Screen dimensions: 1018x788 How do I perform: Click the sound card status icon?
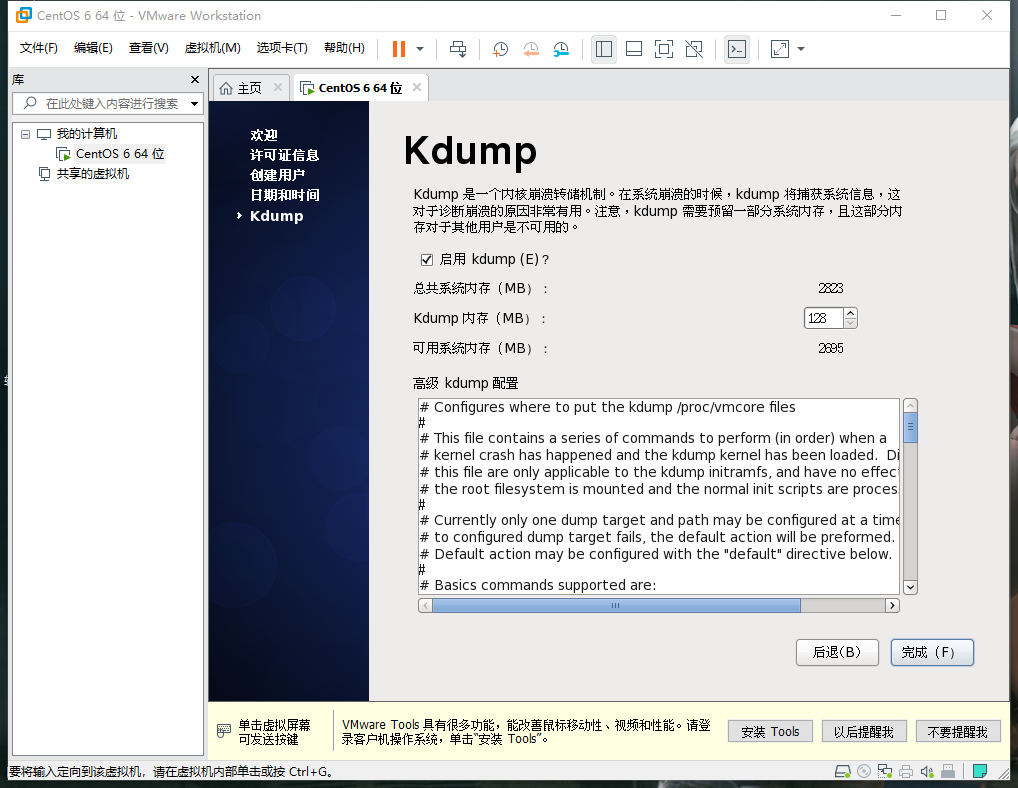click(x=926, y=771)
